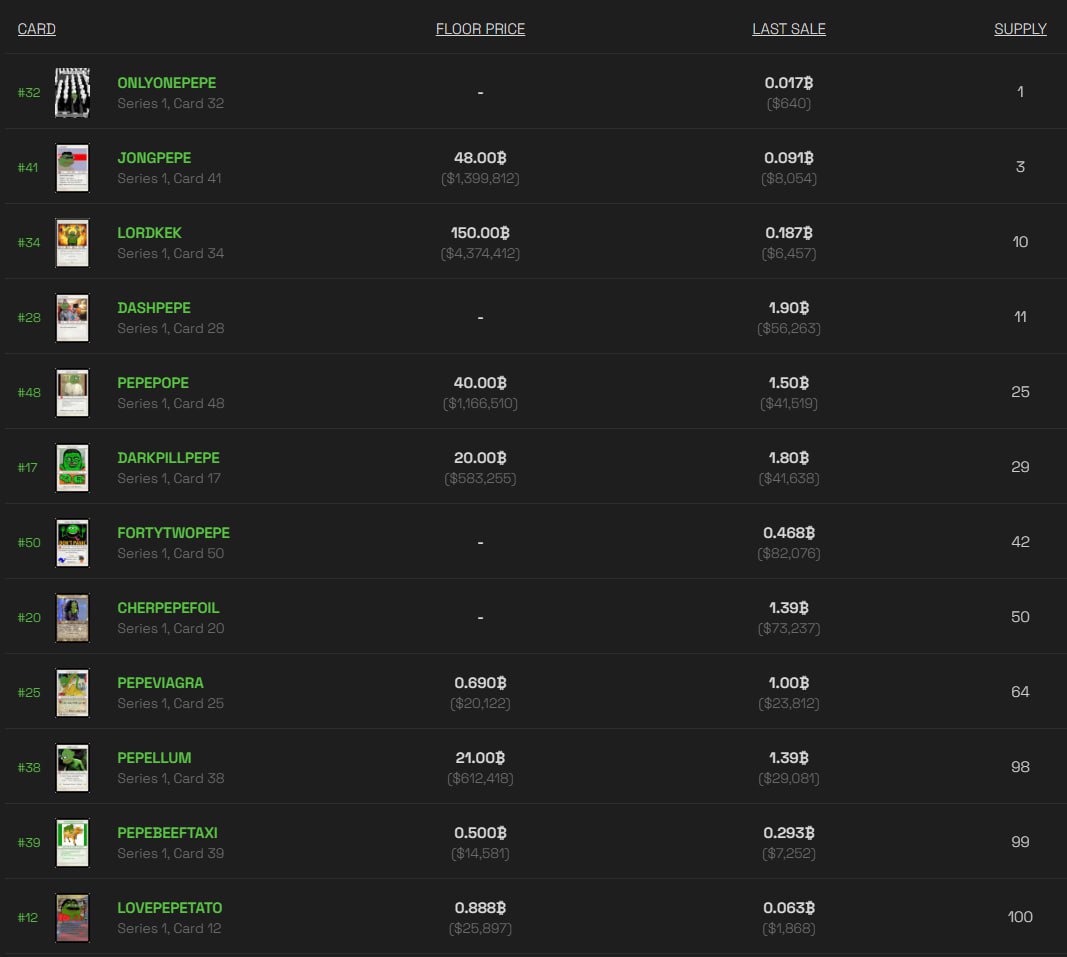1067x957 pixels.
Task: Sort by LAST SALE column header
Action: [789, 29]
